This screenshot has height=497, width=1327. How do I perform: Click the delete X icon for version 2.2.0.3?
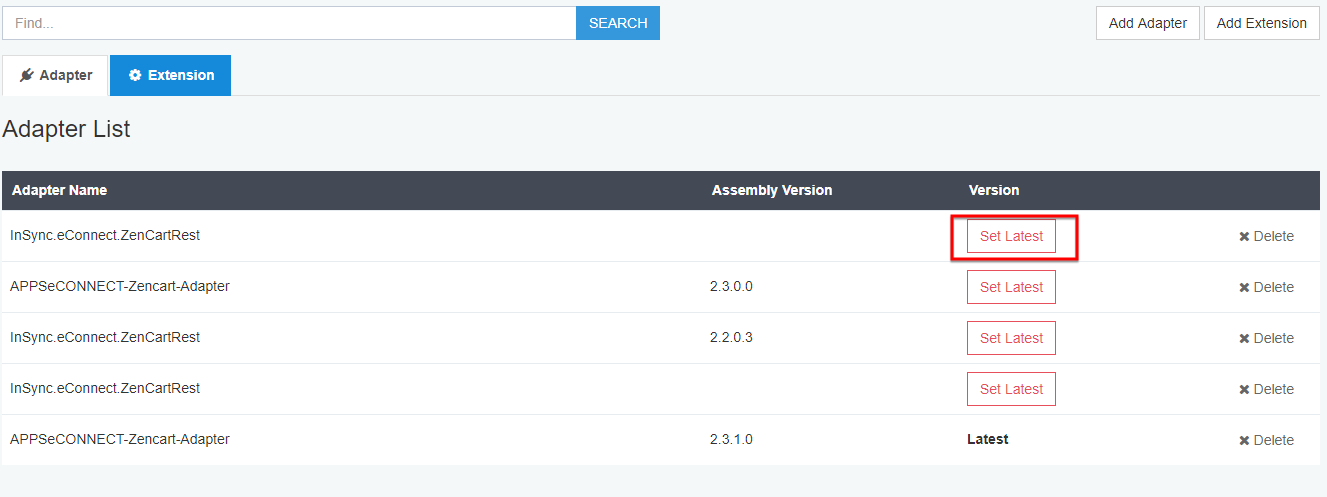coord(1244,339)
